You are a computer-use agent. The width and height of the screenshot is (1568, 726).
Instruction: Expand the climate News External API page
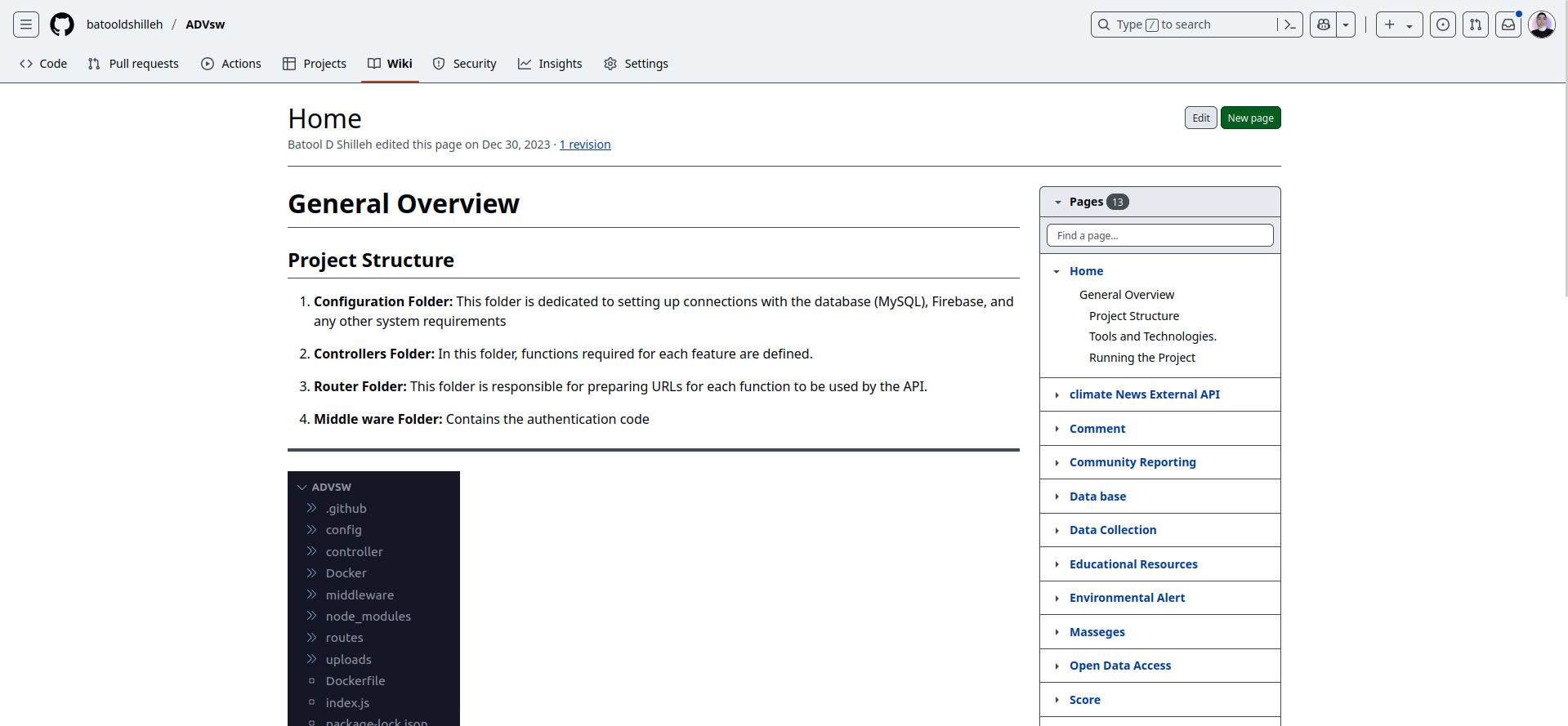(1057, 394)
